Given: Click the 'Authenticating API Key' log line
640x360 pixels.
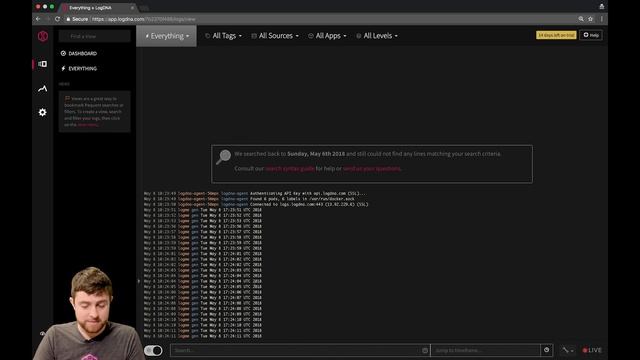Looking at the screenshot, I should click(x=255, y=193).
